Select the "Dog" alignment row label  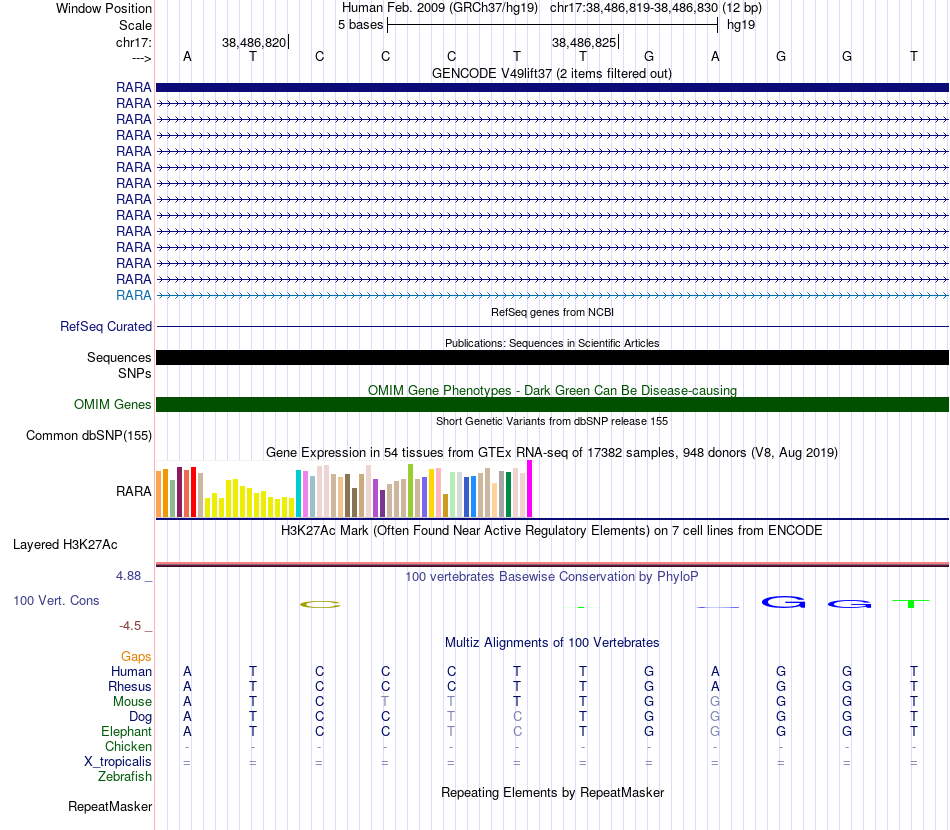pos(140,717)
